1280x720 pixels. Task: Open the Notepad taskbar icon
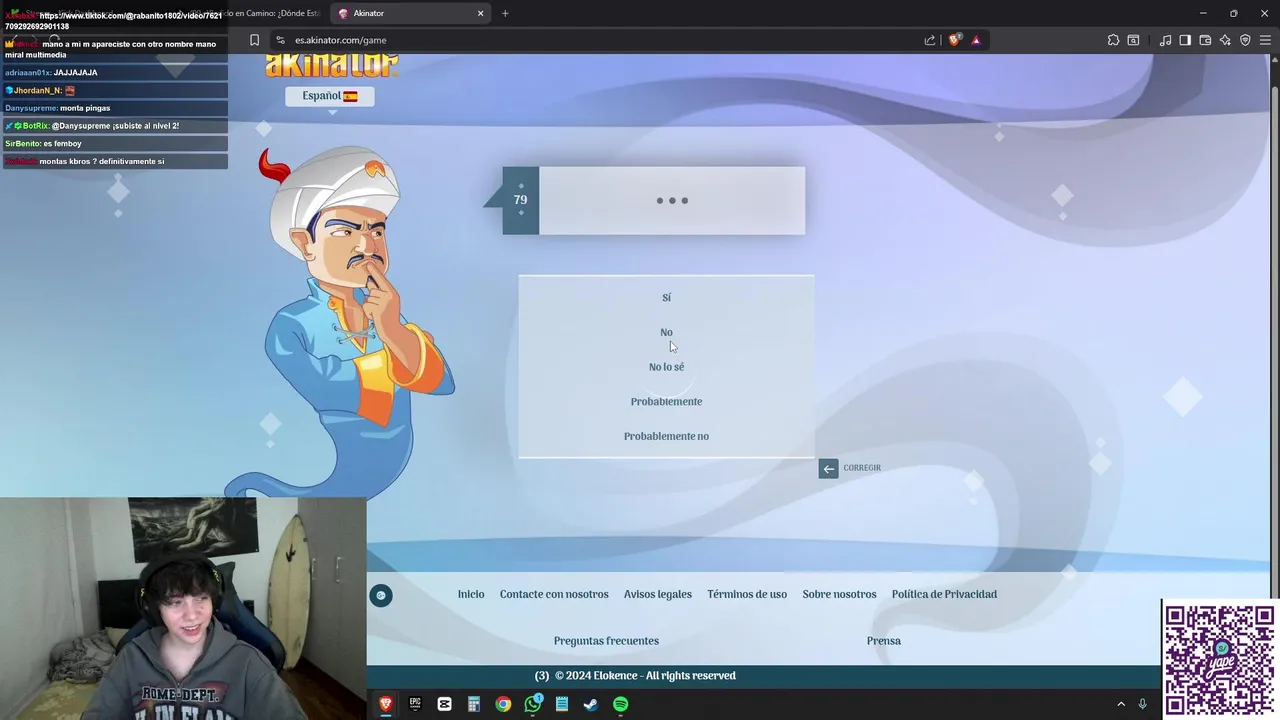point(562,704)
